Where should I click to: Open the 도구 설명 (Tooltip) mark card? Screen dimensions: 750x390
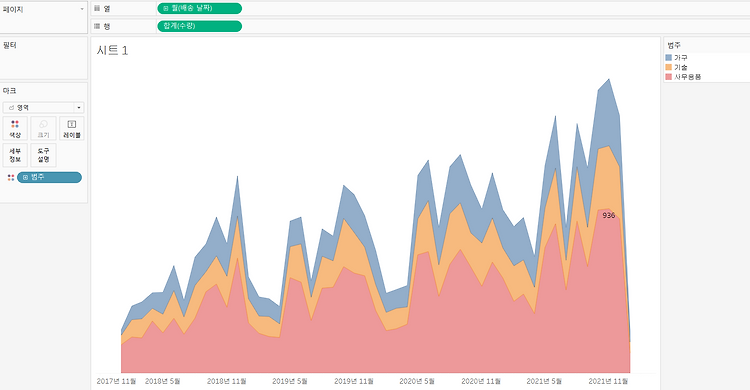coord(43,155)
